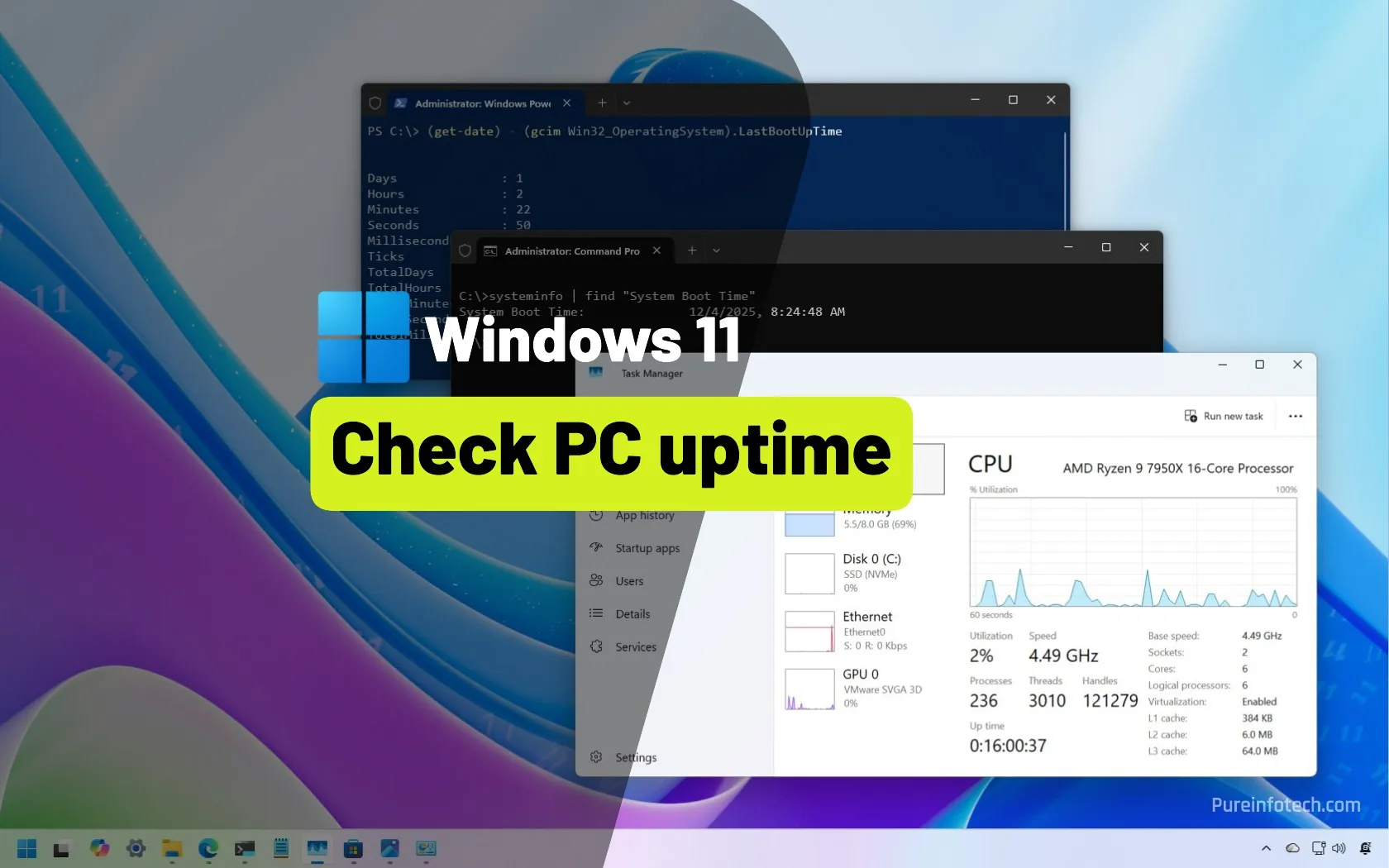Click the Windows Start button on taskbar
The height and width of the screenshot is (868, 1389).
[26, 849]
